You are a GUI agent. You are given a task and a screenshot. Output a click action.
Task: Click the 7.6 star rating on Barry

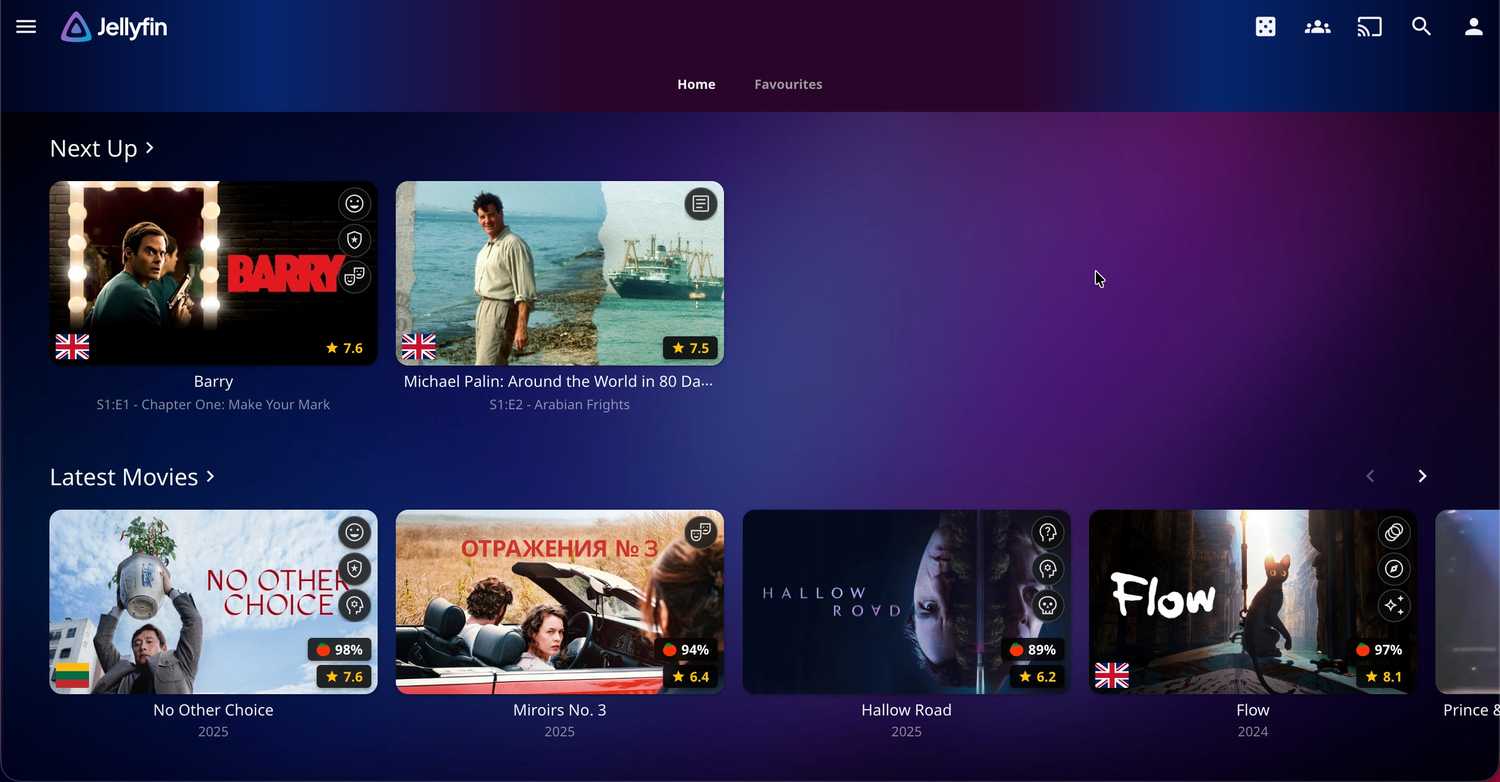(x=344, y=348)
